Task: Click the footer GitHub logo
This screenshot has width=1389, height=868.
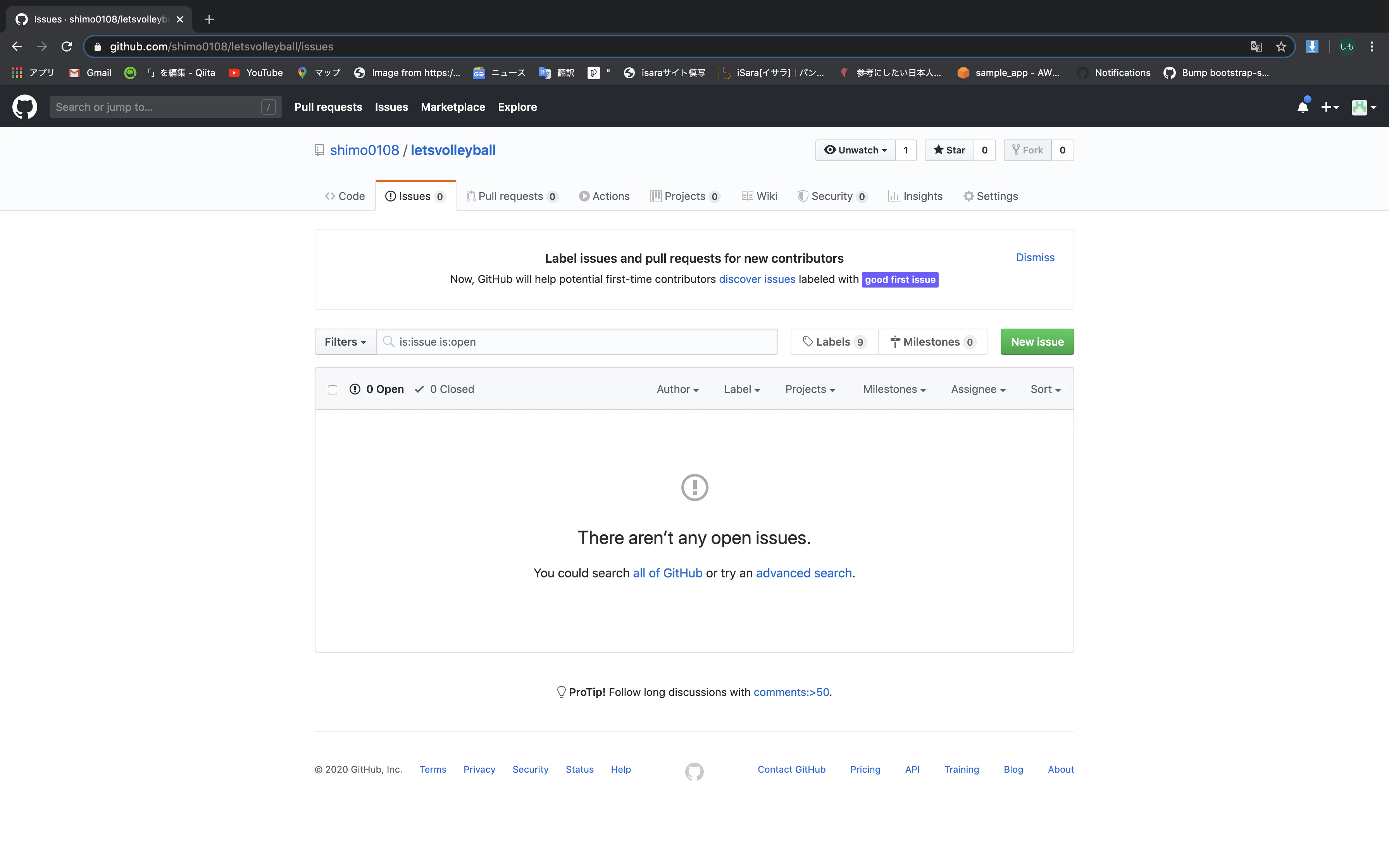Action: 694,771
